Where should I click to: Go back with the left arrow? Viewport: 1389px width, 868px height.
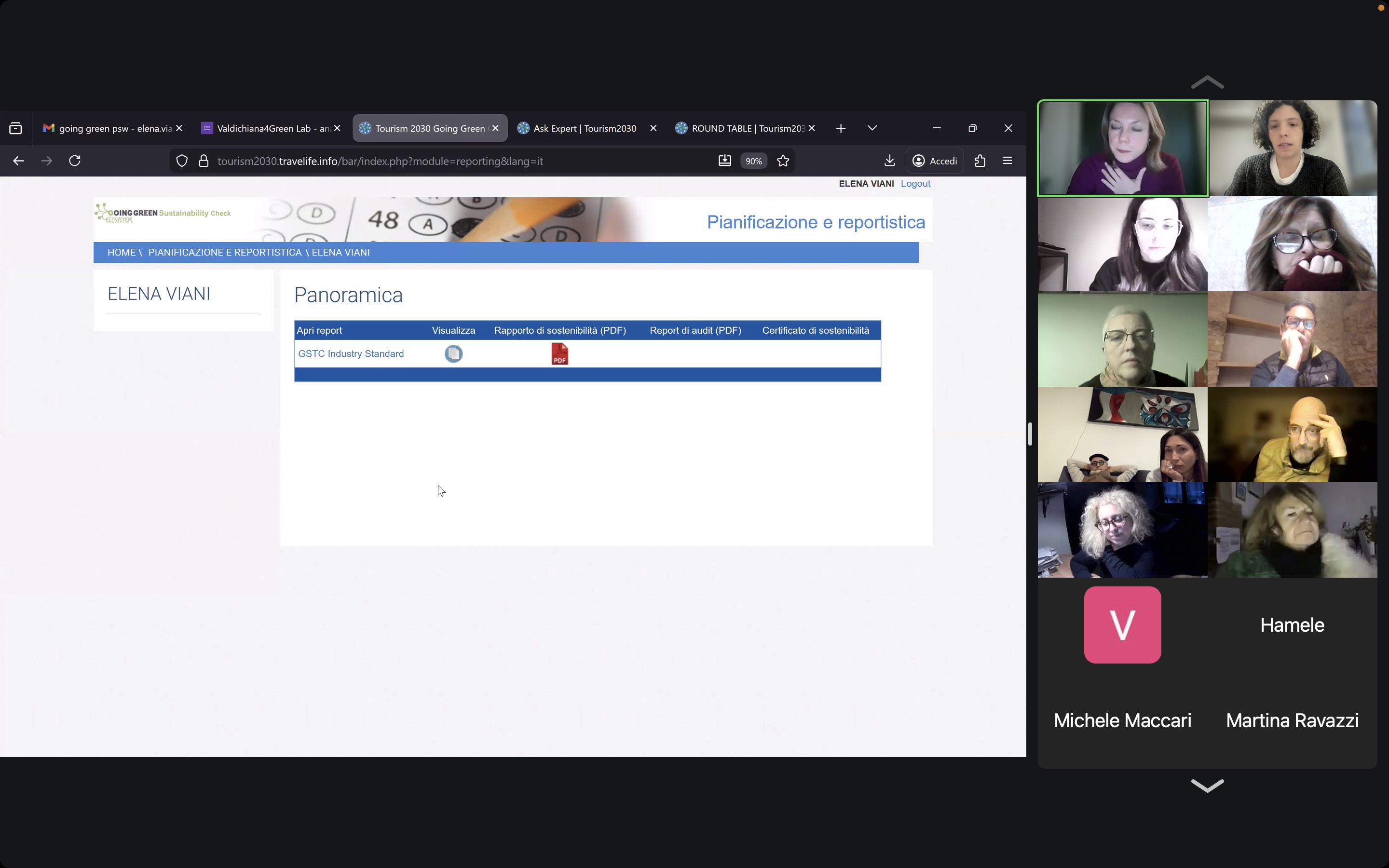click(18, 161)
